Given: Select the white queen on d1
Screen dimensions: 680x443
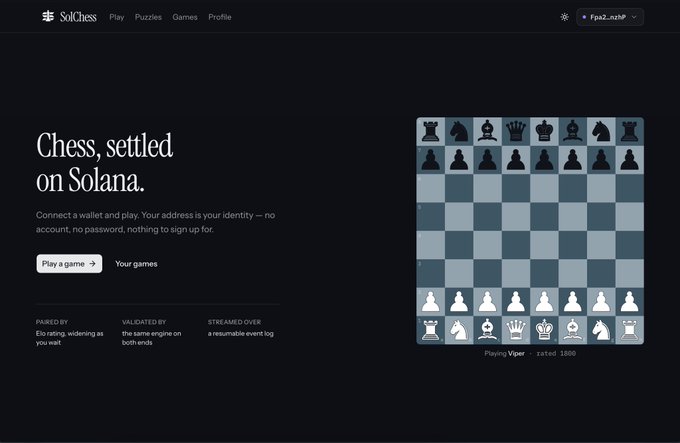Looking at the screenshot, I should (x=516, y=330).
